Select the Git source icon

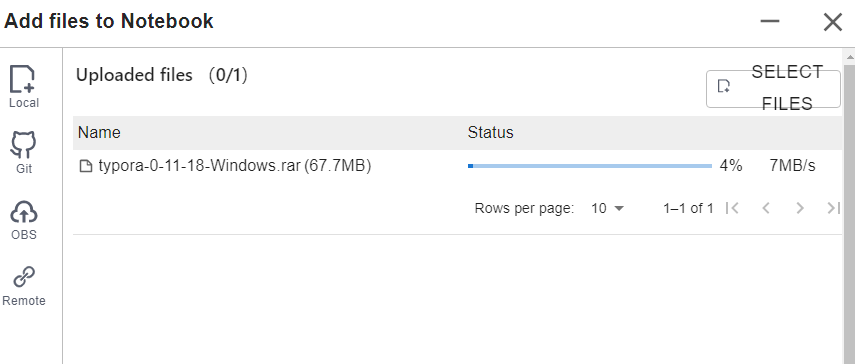pos(23,145)
